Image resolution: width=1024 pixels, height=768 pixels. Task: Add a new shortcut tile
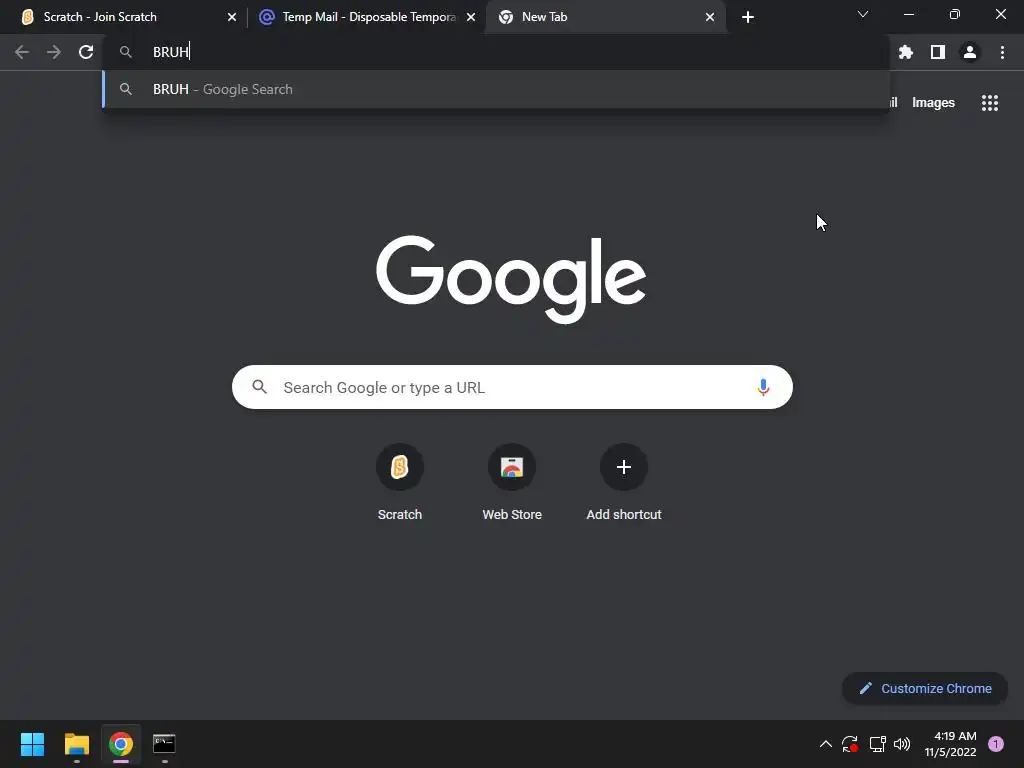coord(624,482)
